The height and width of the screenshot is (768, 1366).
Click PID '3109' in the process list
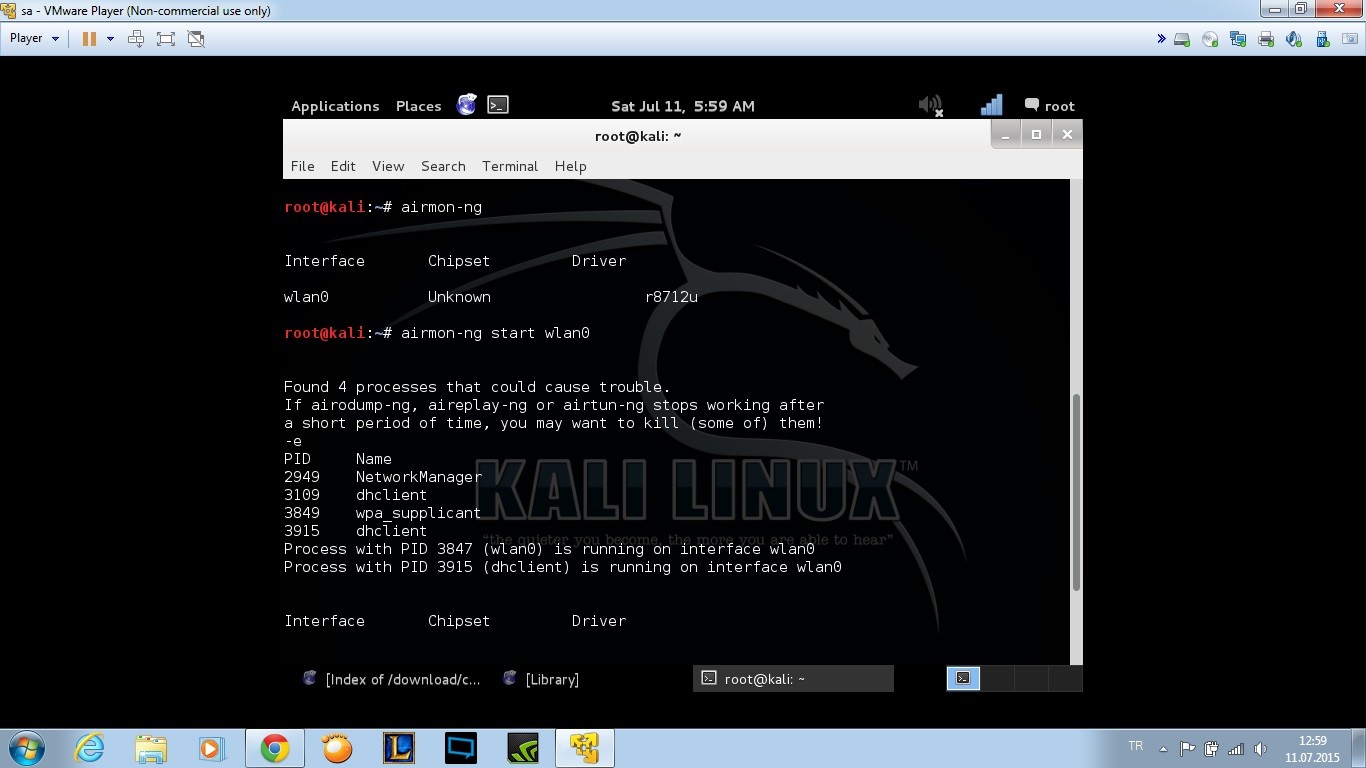click(x=302, y=495)
